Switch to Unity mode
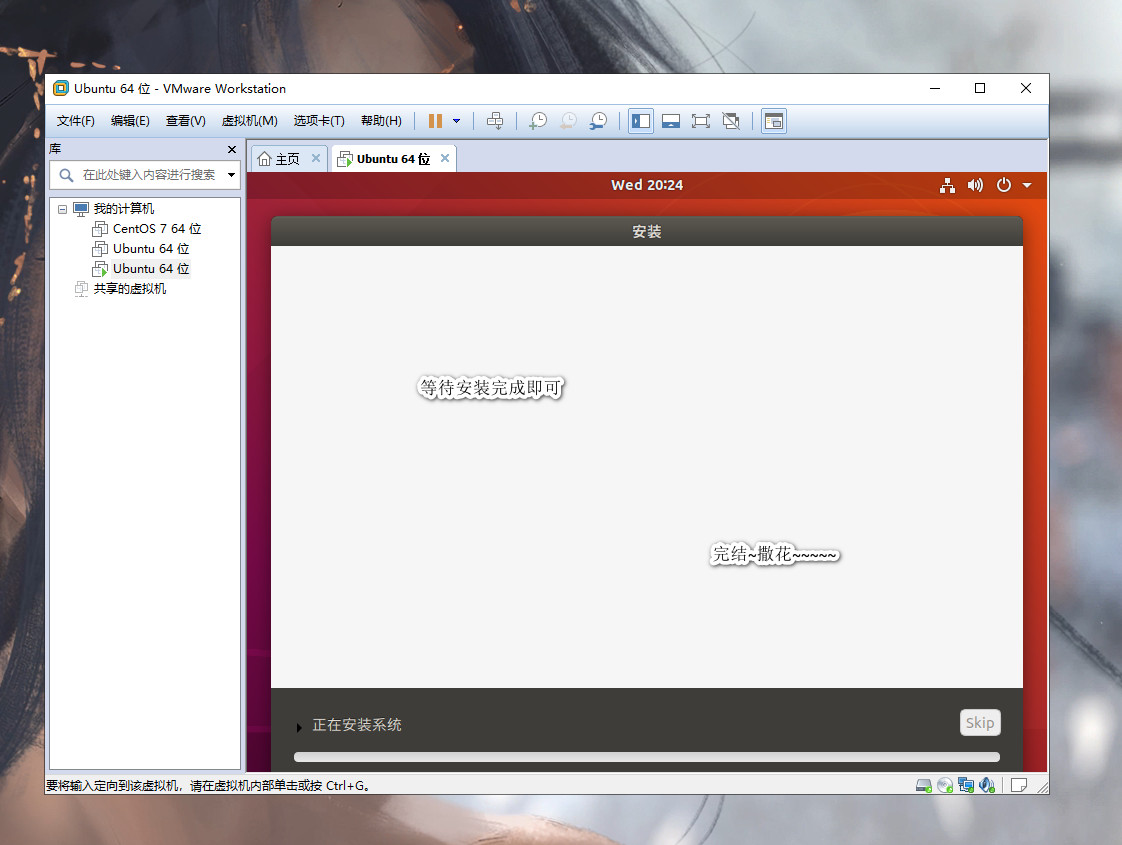Screen dimensions: 1122x845 (731, 121)
